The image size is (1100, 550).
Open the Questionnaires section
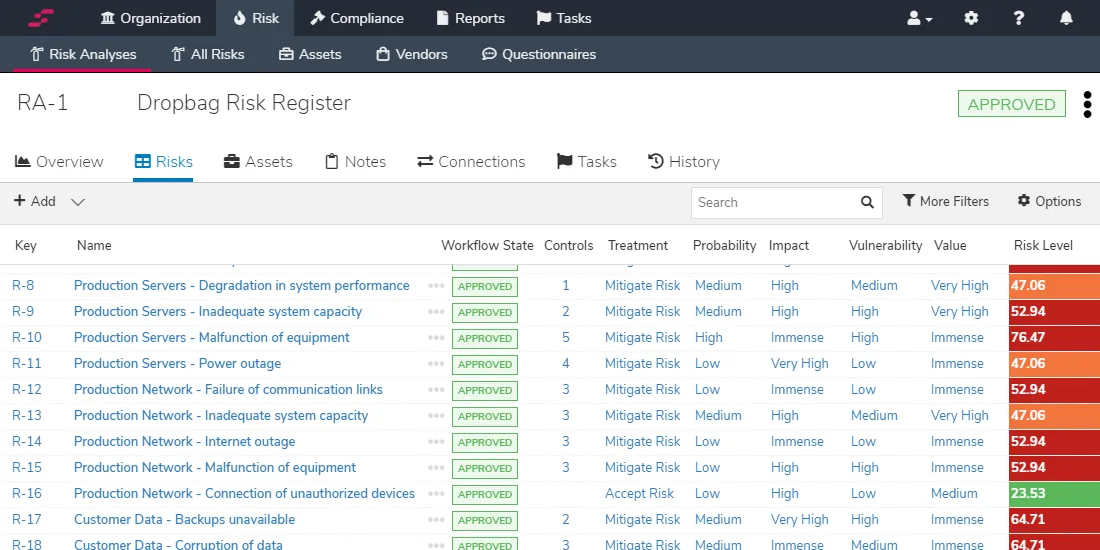pos(539,54)
